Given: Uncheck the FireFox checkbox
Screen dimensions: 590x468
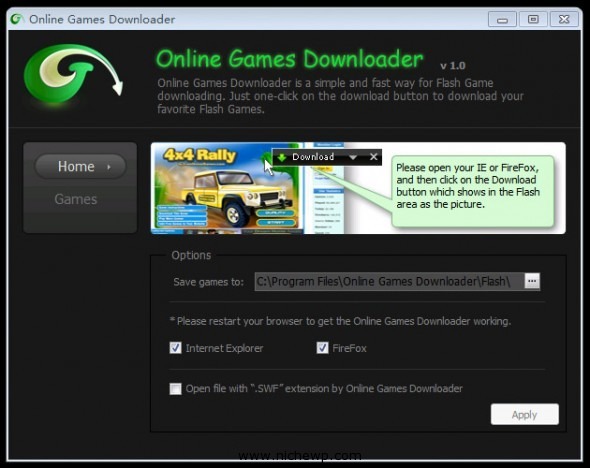Looking at the screenshot, I should (x=322, y=348).
